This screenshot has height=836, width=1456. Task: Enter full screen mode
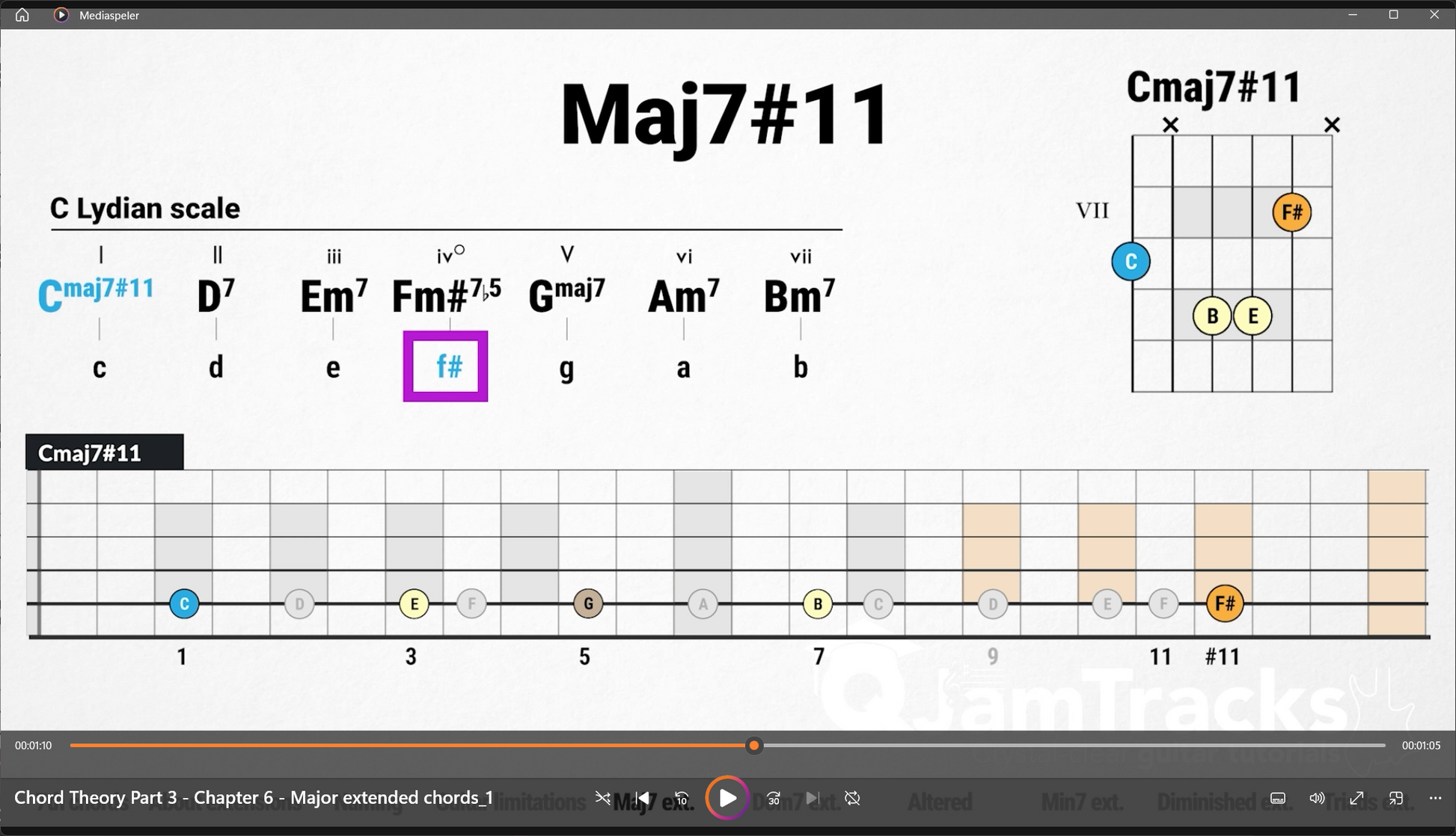(1356, 798)
